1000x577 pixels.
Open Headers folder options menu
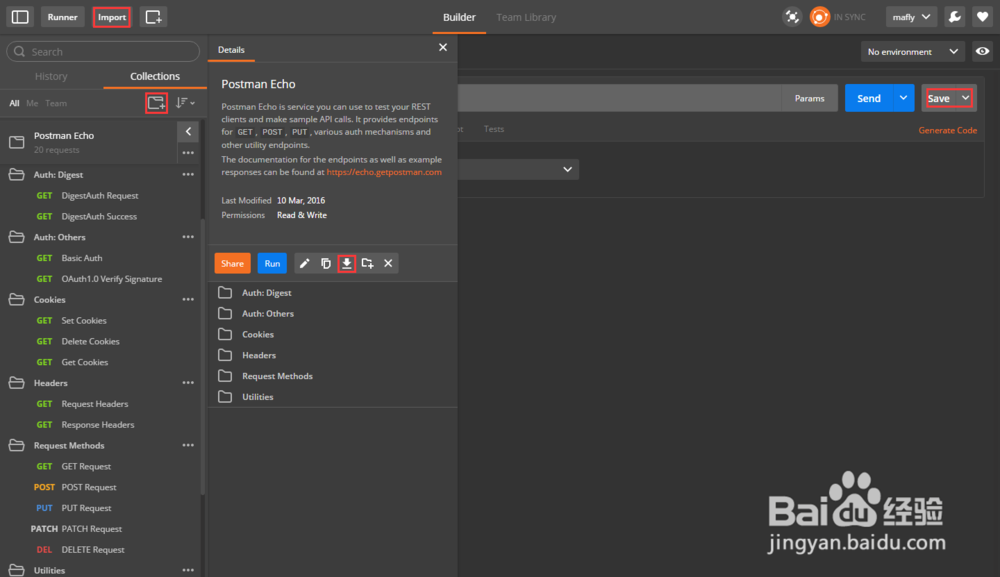188,383
